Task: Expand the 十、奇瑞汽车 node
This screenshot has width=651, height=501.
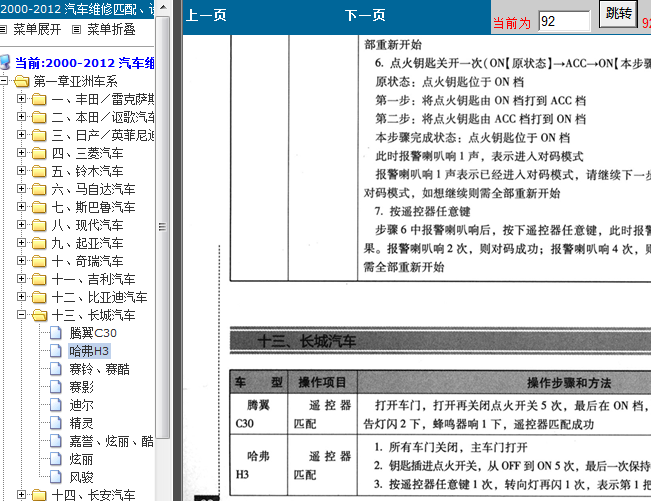Action: [21, 261]
